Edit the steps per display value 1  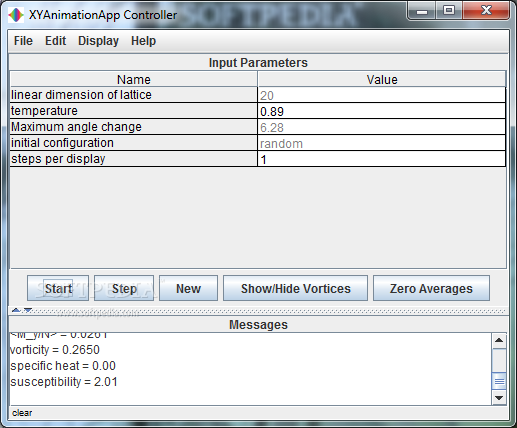tap(382, 159)
